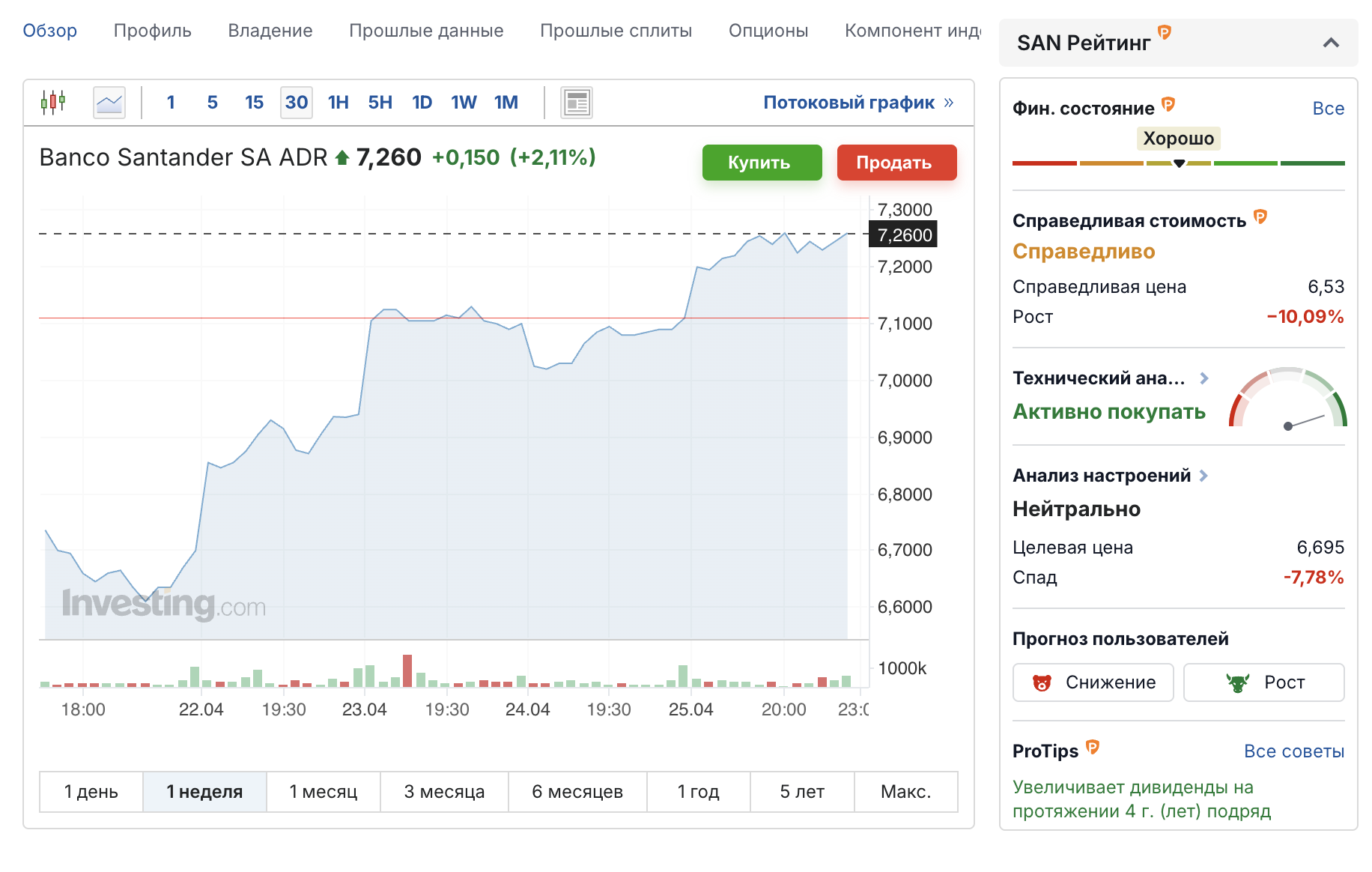
Task: Collapse the SAN Рейтинг panel
Action: pyautogui.click(x=1331, y=43)
